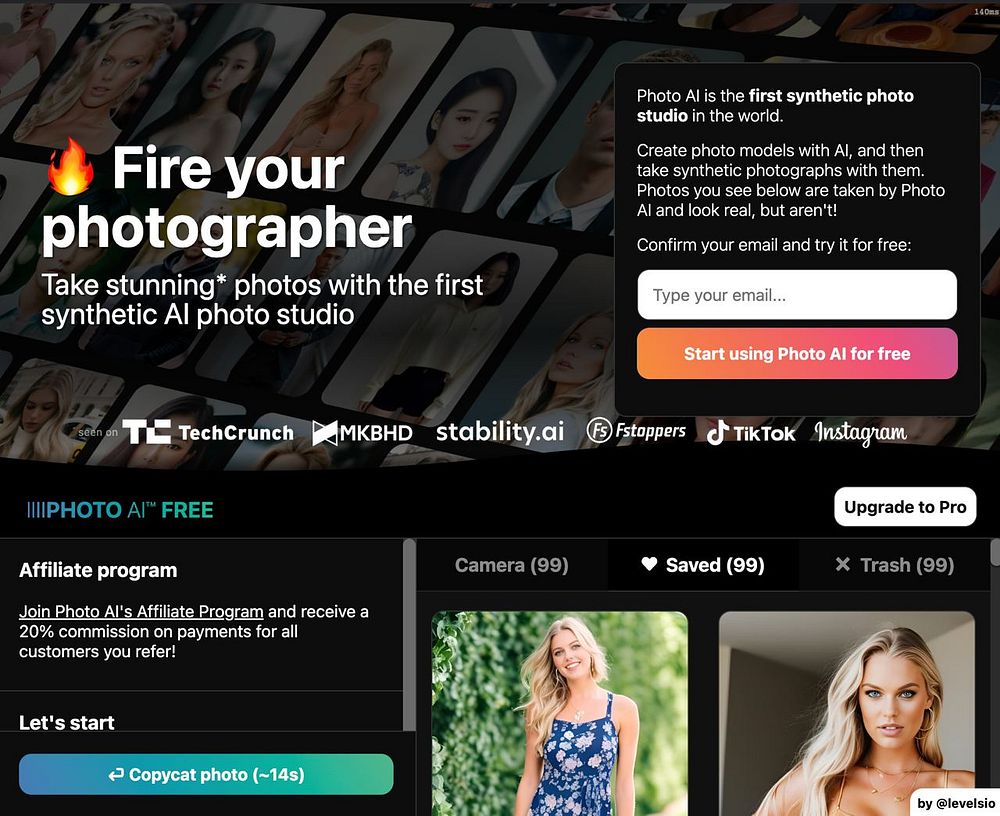Screen dimensions: 1000x816
Task: Open the Saved (99) tab
Action: [x=703, y=565]
